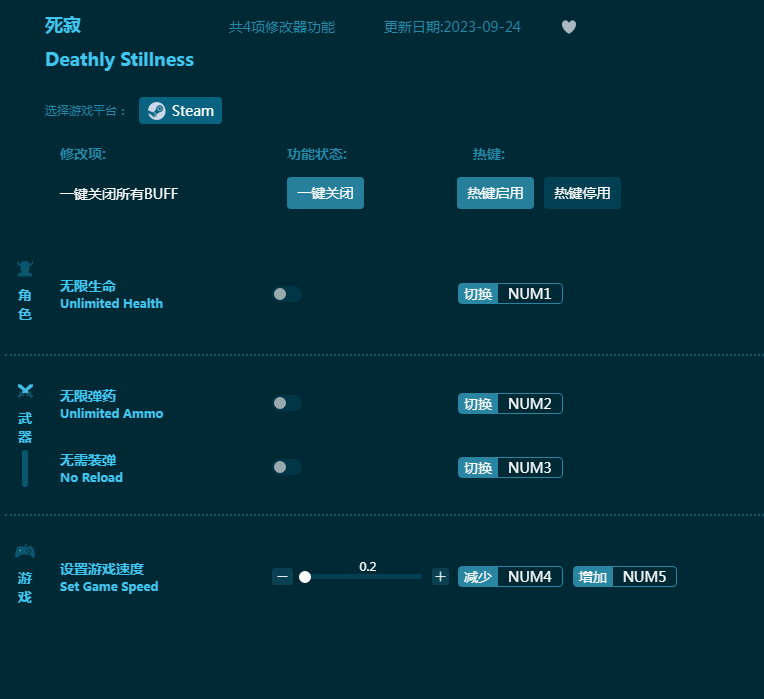
Task: Select the character (角色) category icon
Action: click(x=25, y=268)
